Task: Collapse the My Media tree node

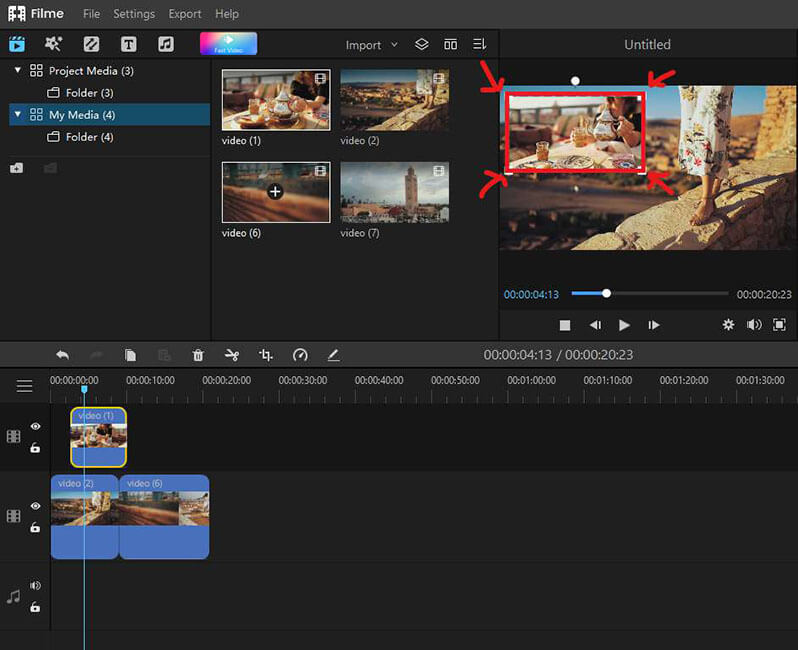Action: 18,114
